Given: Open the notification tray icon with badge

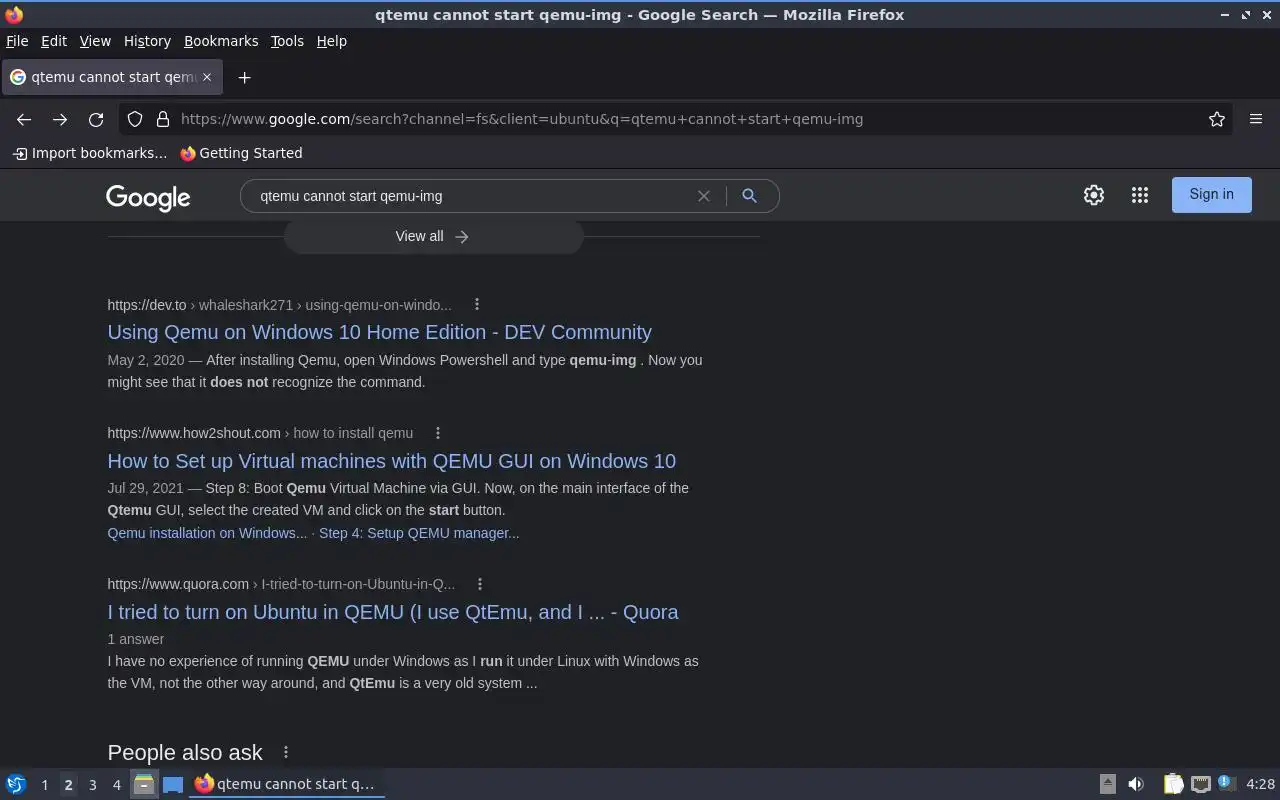Looking at the screenshot, I should (1227, 784).
